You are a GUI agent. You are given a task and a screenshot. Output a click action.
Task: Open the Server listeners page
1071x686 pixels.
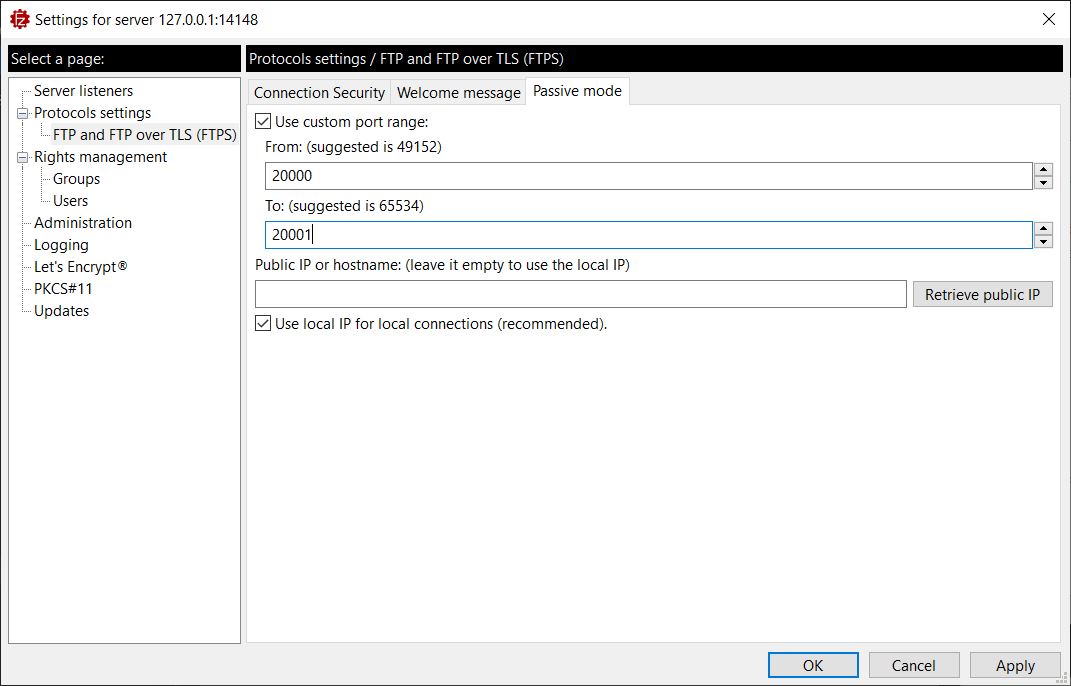pos(83,91)
